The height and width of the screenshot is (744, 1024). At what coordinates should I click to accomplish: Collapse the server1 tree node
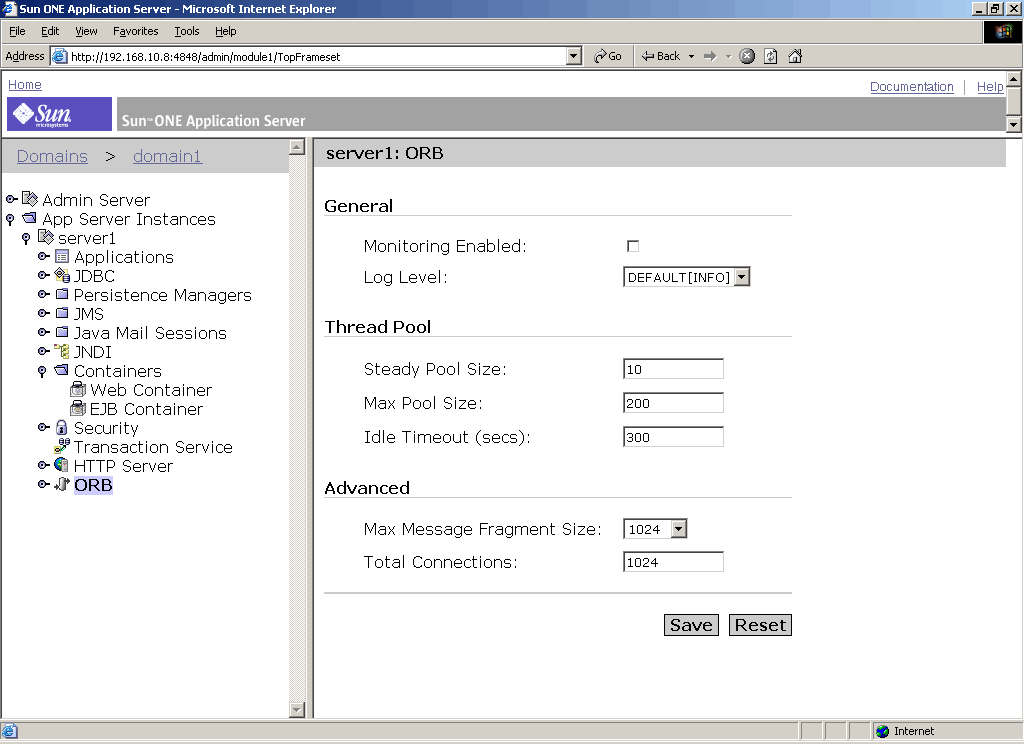(x=26, y=238)
